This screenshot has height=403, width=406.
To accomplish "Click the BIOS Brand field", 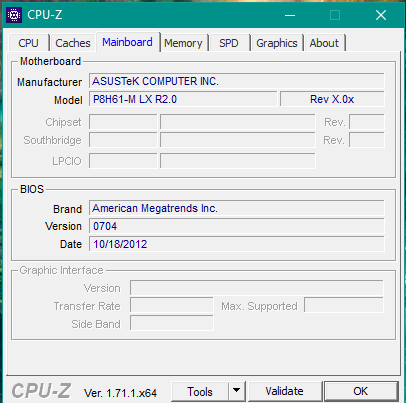I will pyautogui.click(x=237, y=208).
